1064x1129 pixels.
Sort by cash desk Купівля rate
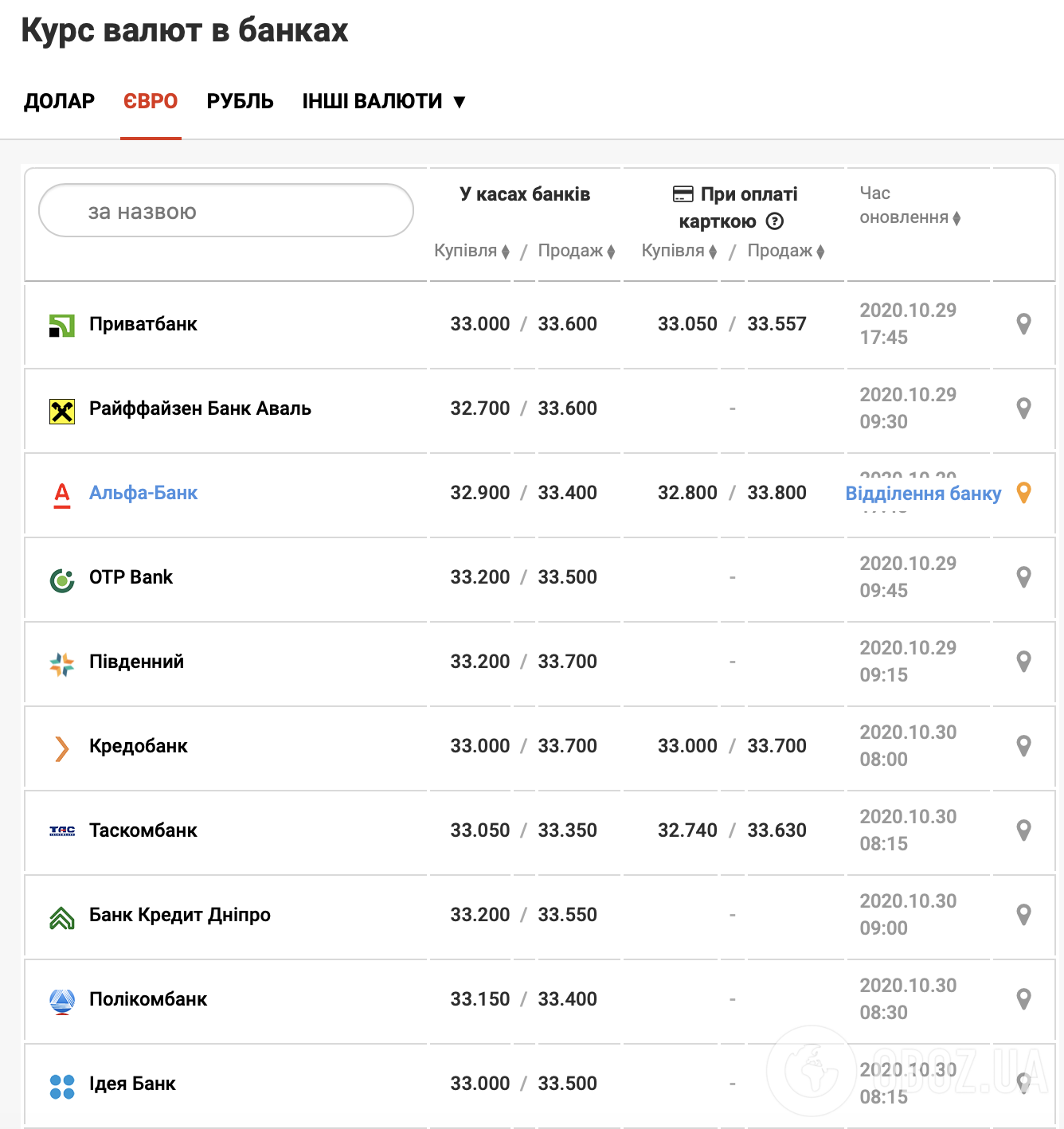point(472,251)
